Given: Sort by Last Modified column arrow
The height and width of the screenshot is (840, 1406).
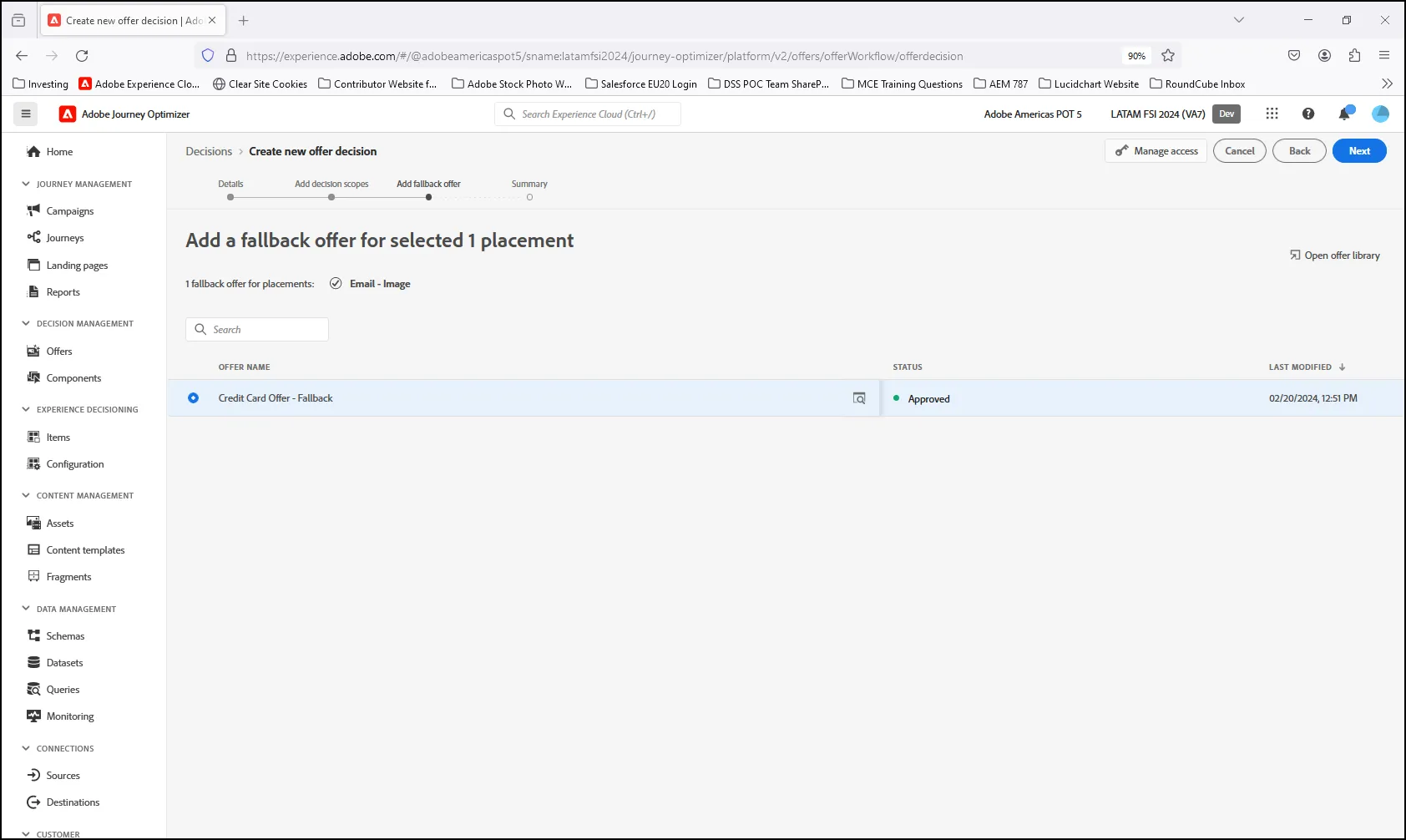Looking at the screenshot, I should (x=1342, y=367).
